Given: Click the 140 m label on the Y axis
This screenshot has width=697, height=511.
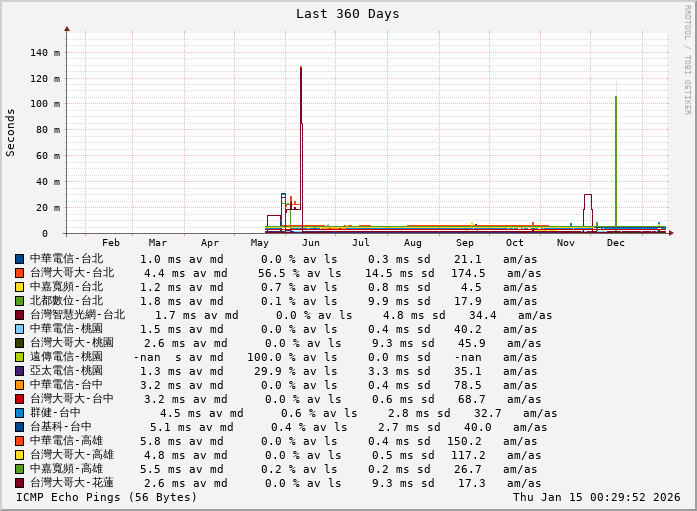Looking at the screenshot, I should click(x=45, y=52).
